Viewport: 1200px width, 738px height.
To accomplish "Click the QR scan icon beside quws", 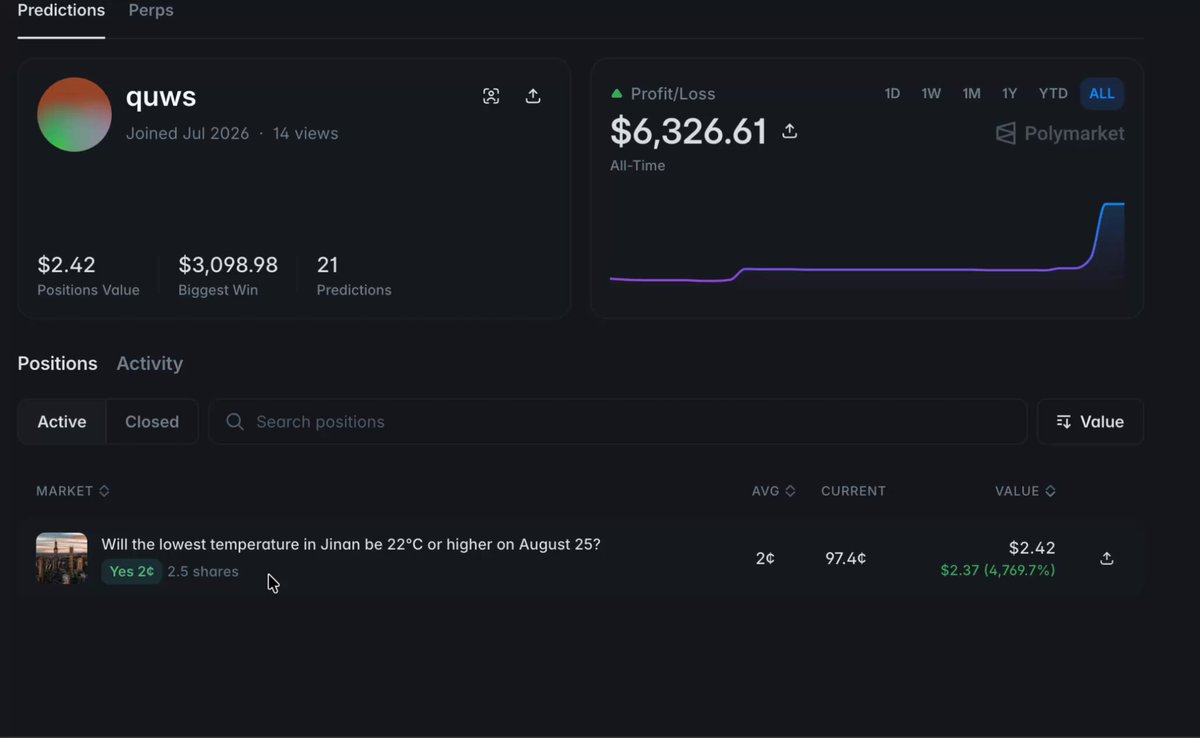I will (x=491, y=96).
